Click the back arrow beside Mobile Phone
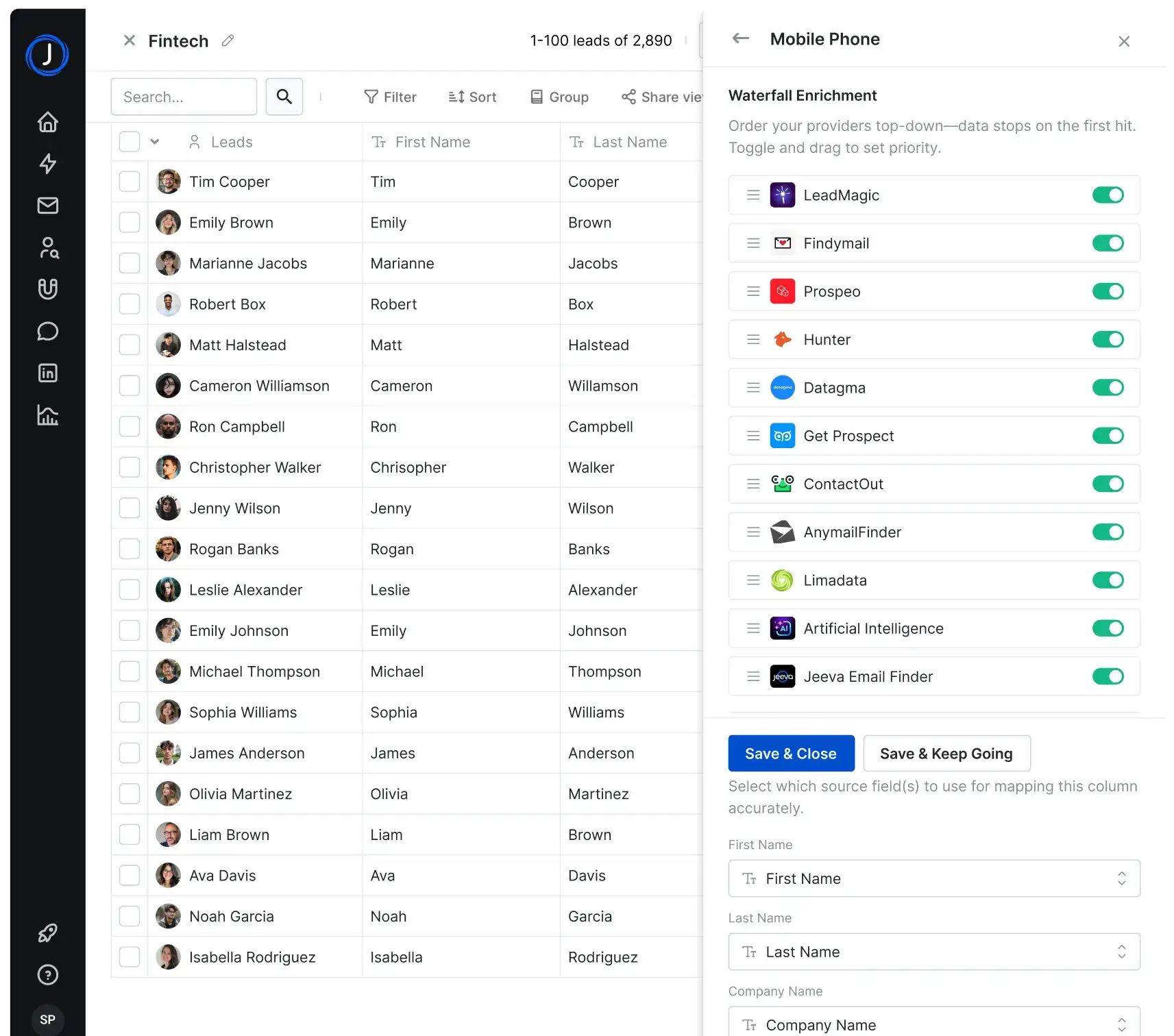The image size is (1174, 1036). [740, 39]
